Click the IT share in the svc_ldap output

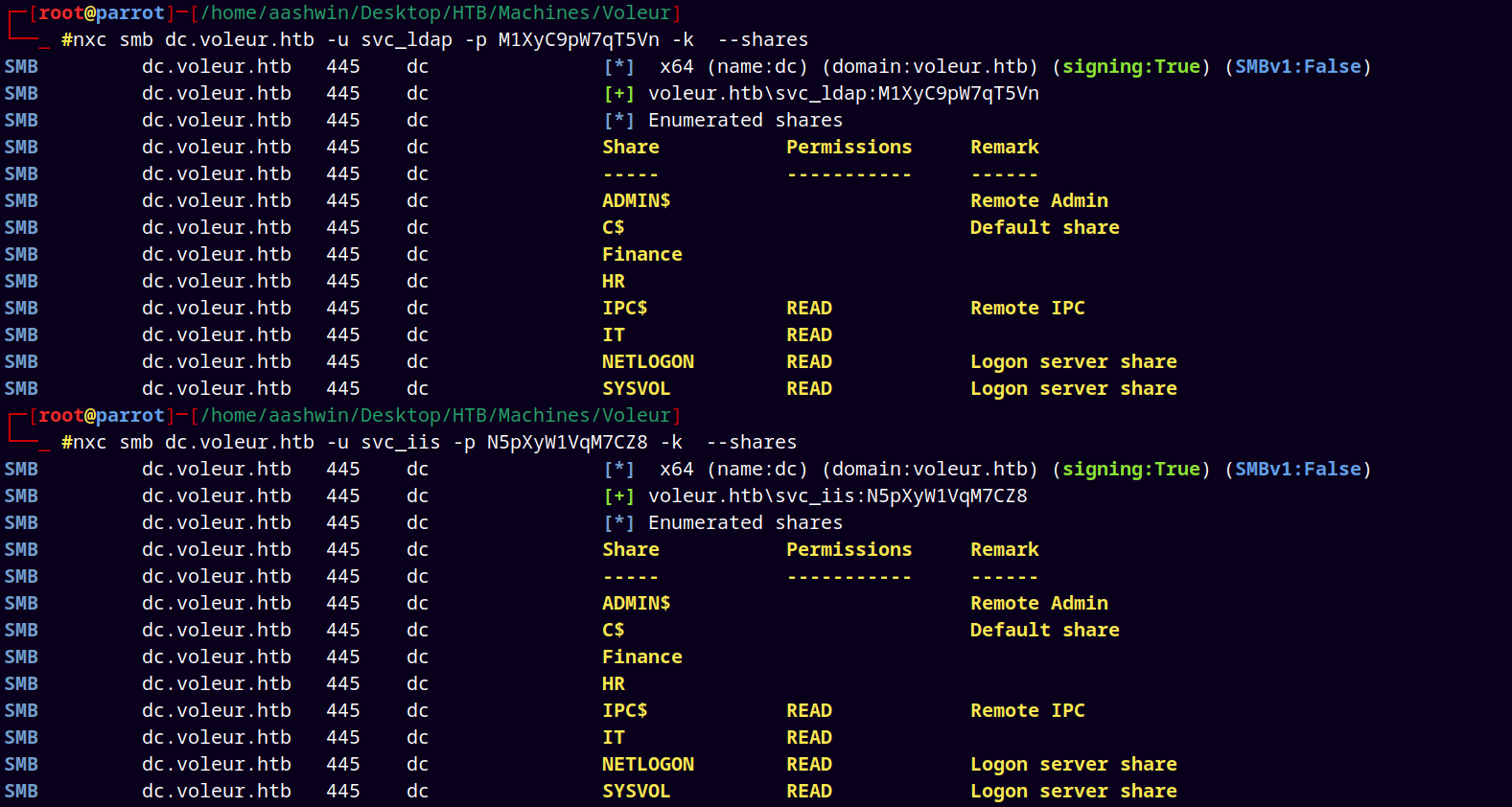pyautogui.click(x=614, y=335)
